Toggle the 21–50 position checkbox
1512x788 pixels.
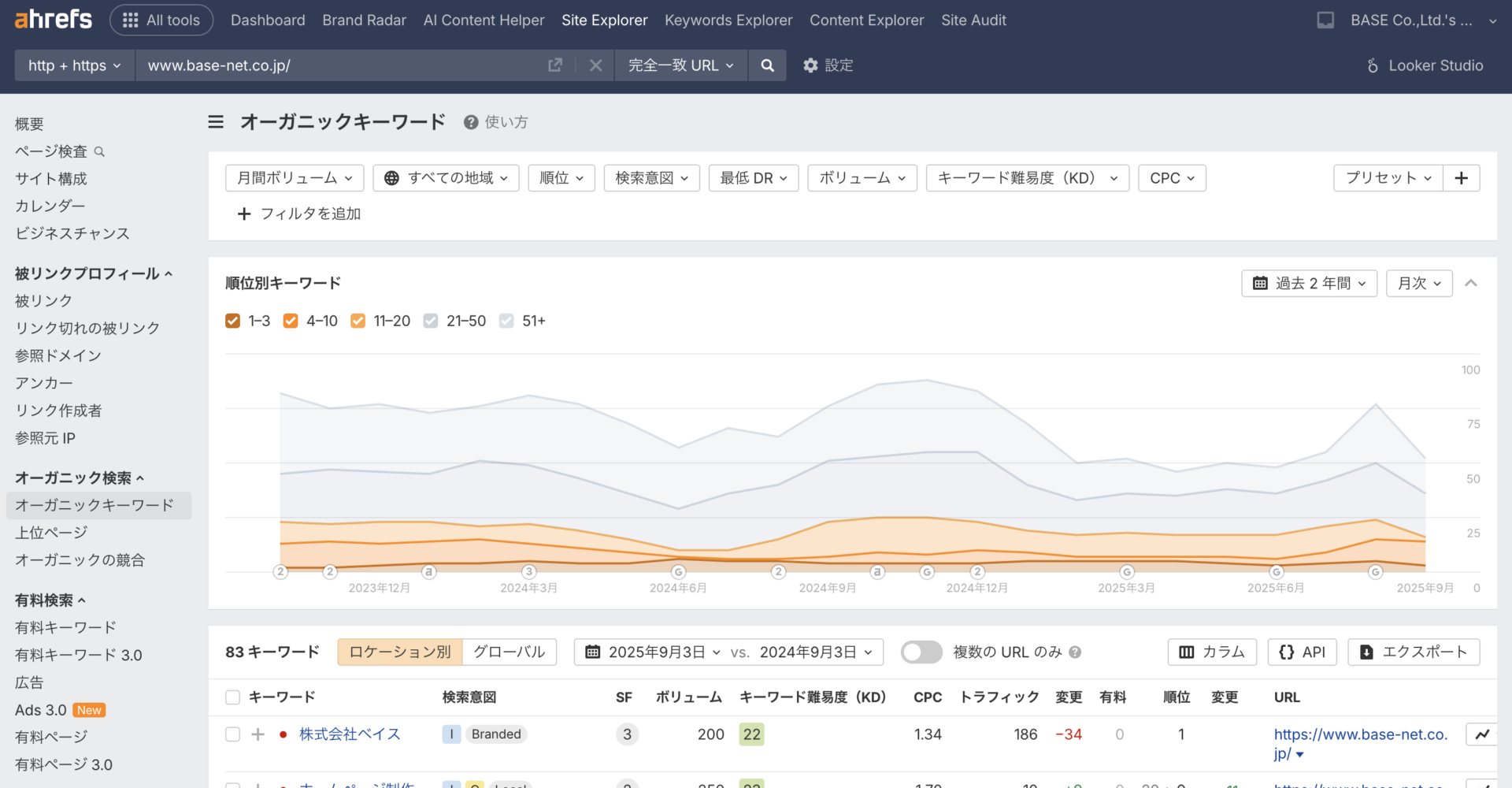(431, 321)
